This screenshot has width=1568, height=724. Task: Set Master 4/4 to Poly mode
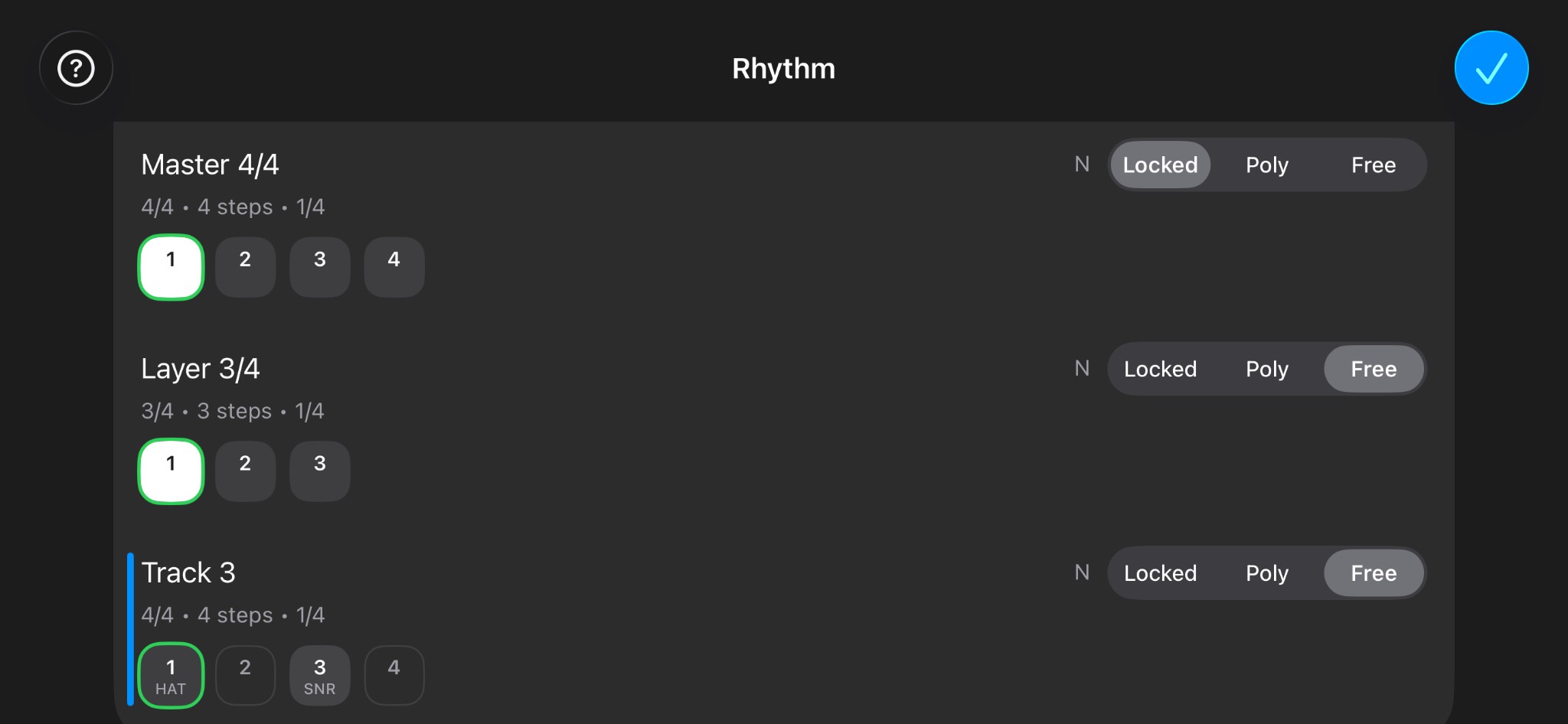click(1266, 165)
